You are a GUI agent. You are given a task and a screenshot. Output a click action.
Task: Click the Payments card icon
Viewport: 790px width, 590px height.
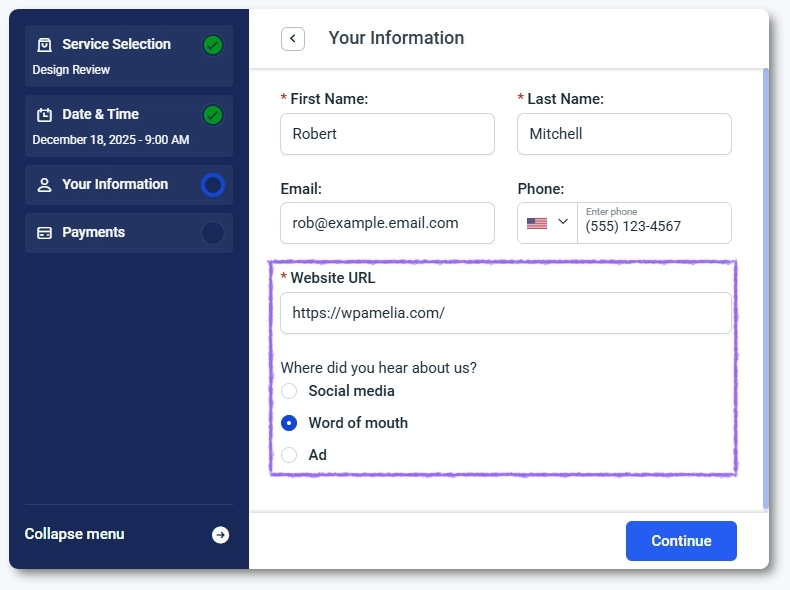point(44,233)
